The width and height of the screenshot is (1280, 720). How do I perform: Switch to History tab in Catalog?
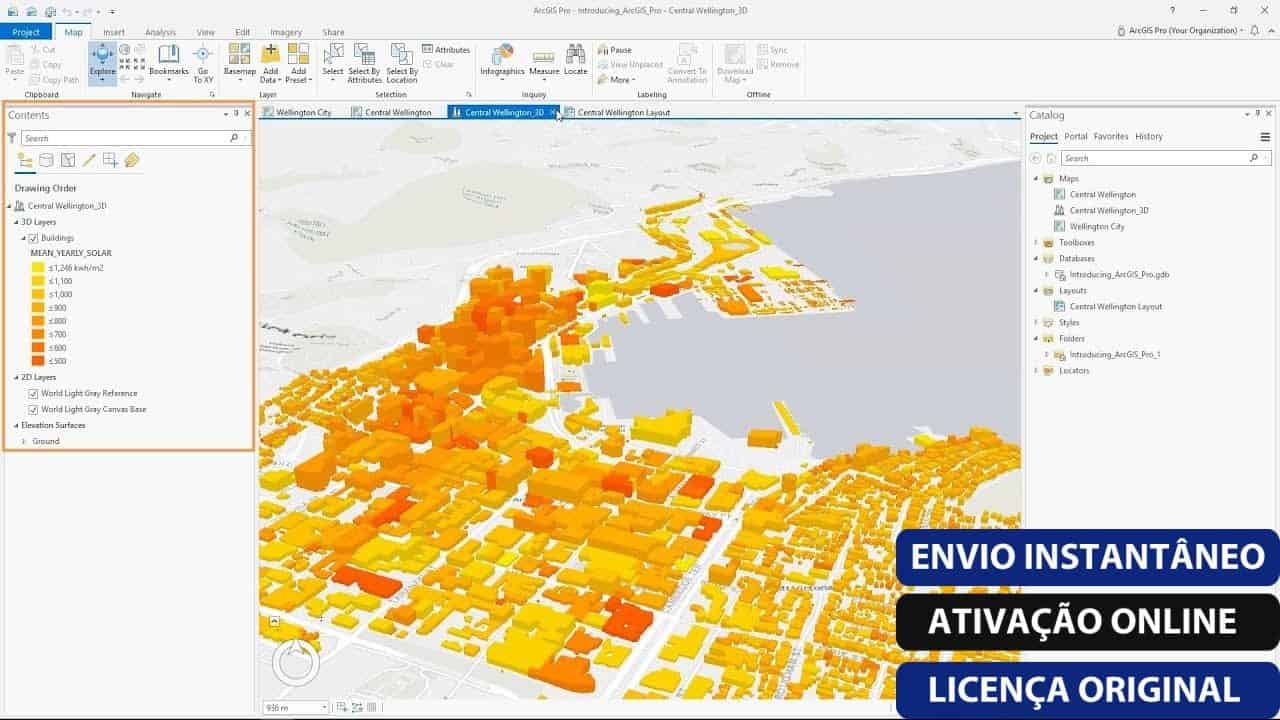tap(1149, 136)
